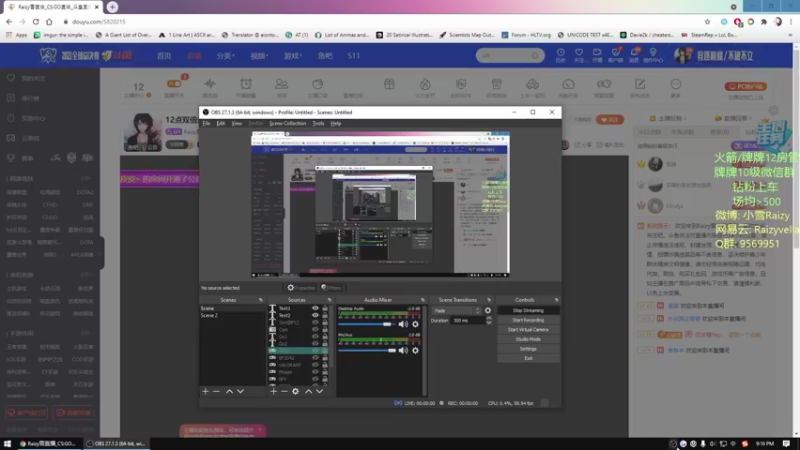Open the audio waveform icon in streamer toolbar

(210, 84)
